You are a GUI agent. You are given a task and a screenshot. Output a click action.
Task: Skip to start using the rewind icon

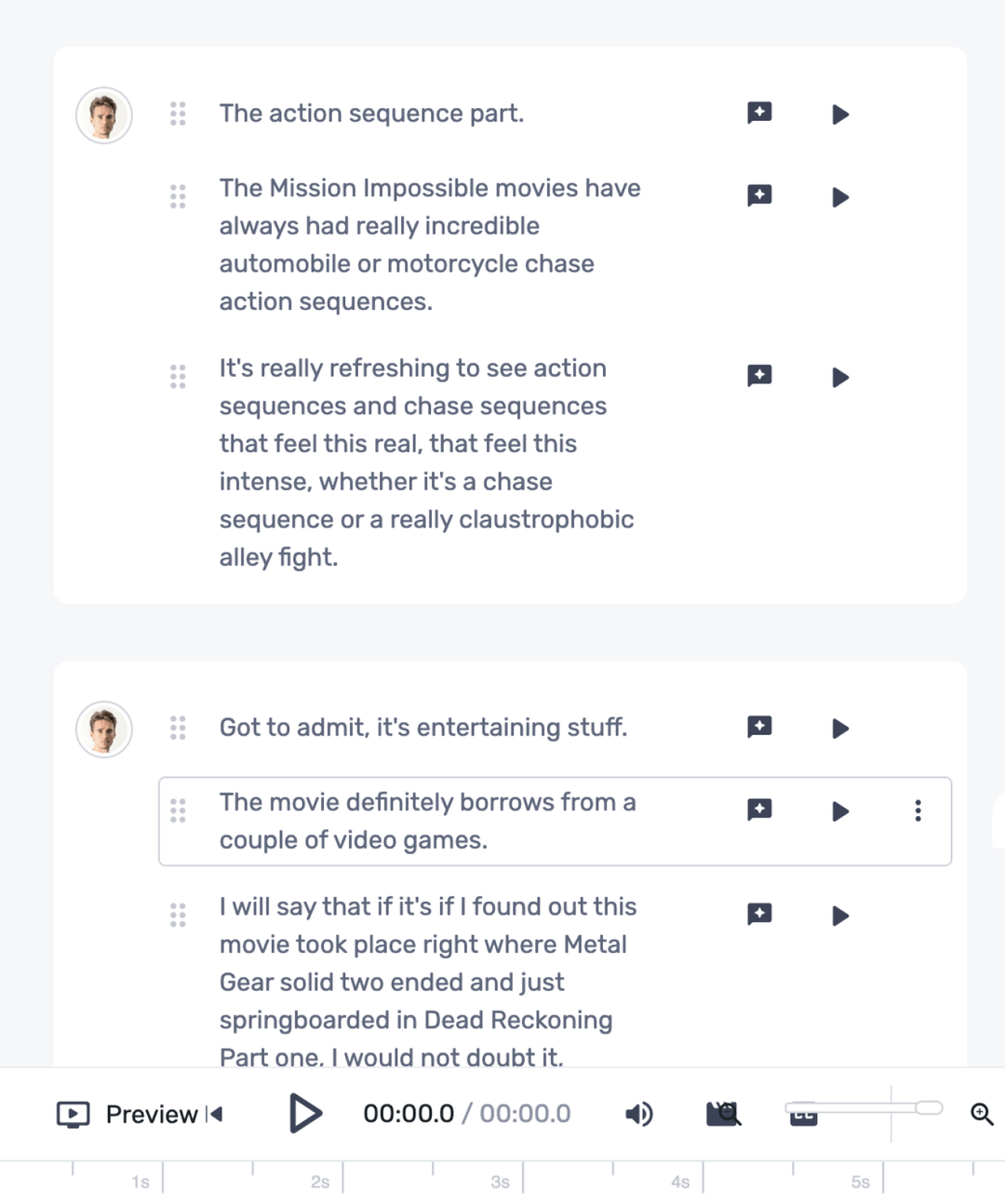pyautogui.click(x=215, y=1114)
